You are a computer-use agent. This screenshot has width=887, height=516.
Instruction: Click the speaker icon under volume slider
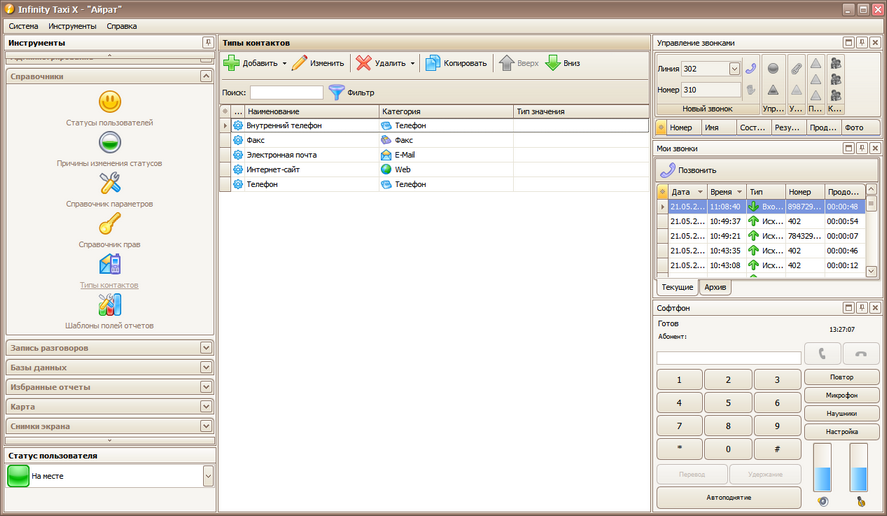(x=823, y=501)
